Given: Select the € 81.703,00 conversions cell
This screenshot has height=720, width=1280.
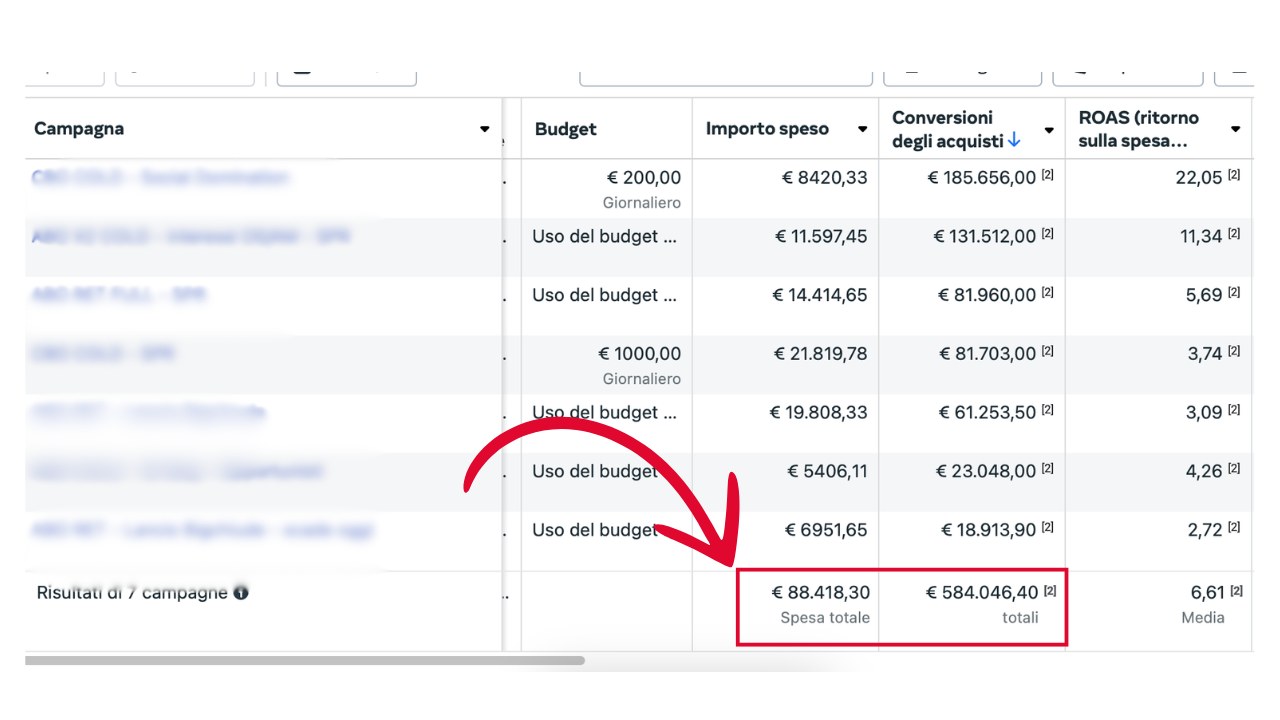Looking at the screenshot, I should [987, 354].
